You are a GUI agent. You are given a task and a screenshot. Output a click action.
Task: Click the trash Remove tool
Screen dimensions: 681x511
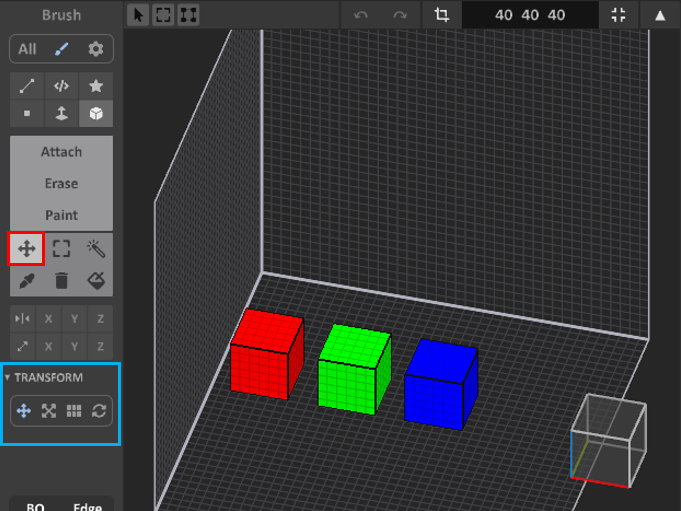point(61,280)
